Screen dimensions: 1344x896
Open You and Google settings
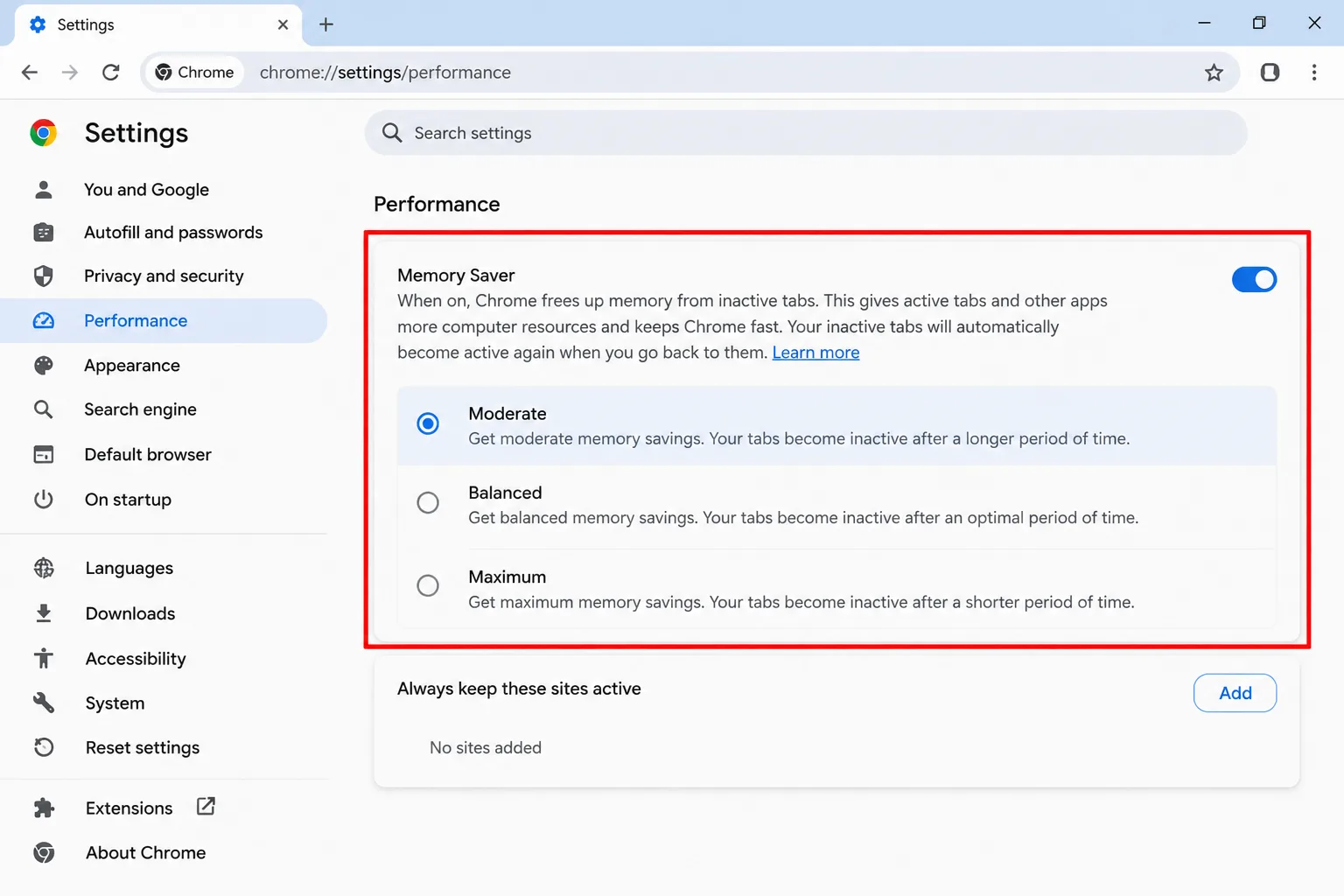point(164,189)
